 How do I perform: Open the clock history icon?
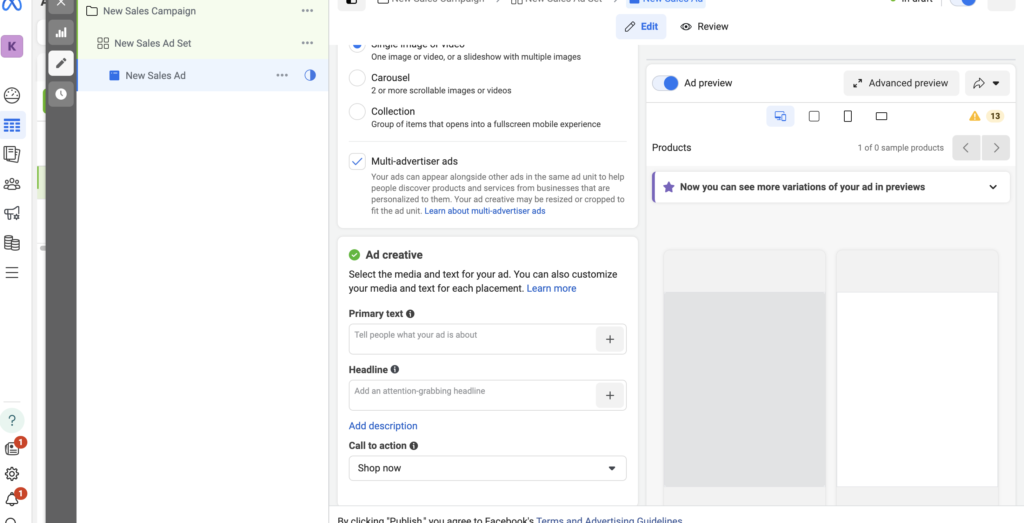tap(61, 94)
